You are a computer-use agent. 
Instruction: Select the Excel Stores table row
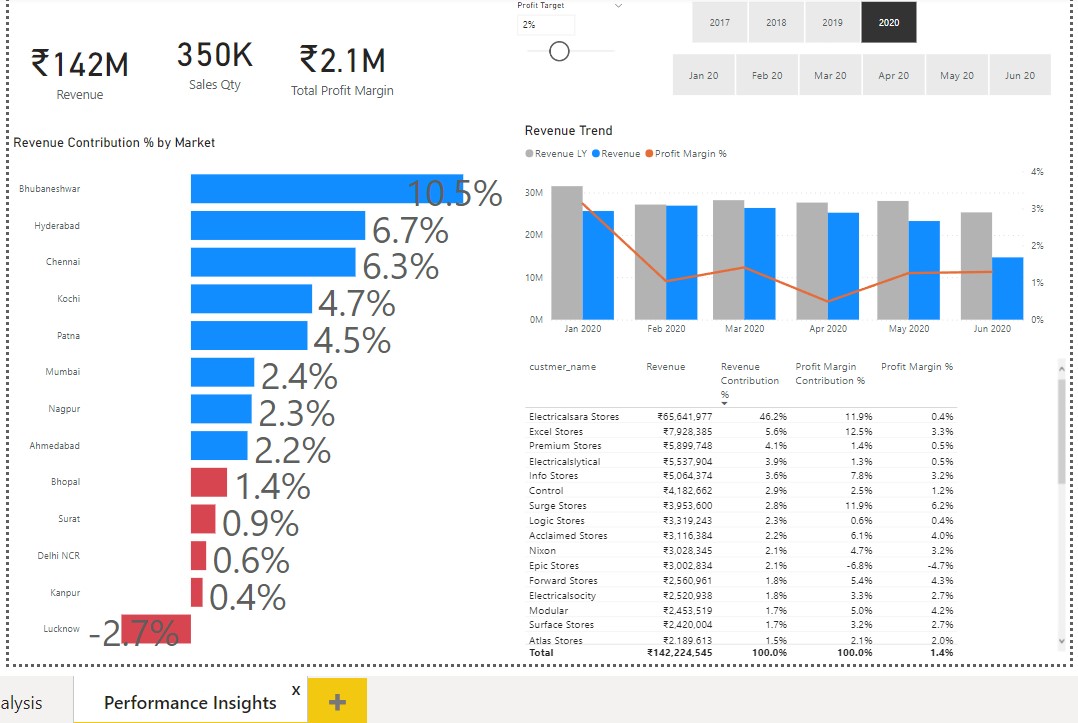741,432
